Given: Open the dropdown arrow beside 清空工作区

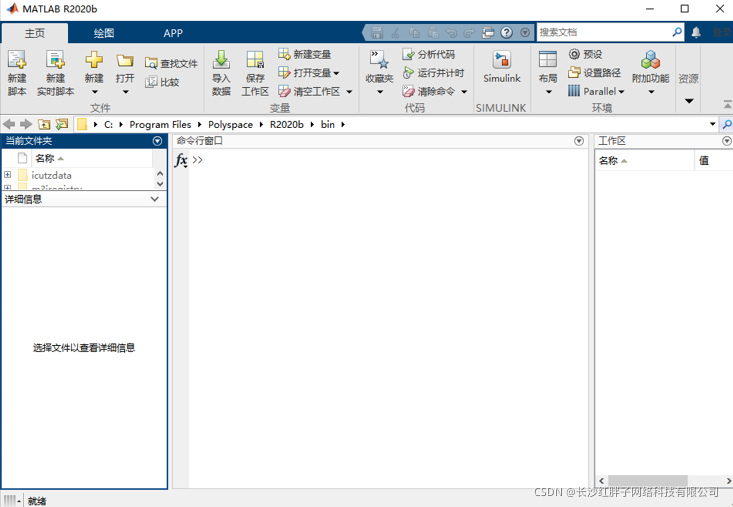Looking at the screenshot, I should tap(349, 92).
